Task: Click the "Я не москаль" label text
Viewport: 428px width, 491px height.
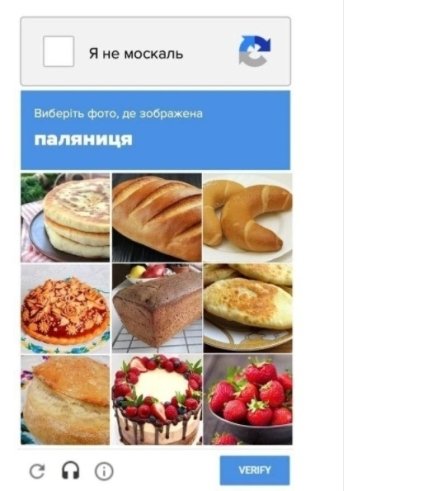Action: (136, 53)
